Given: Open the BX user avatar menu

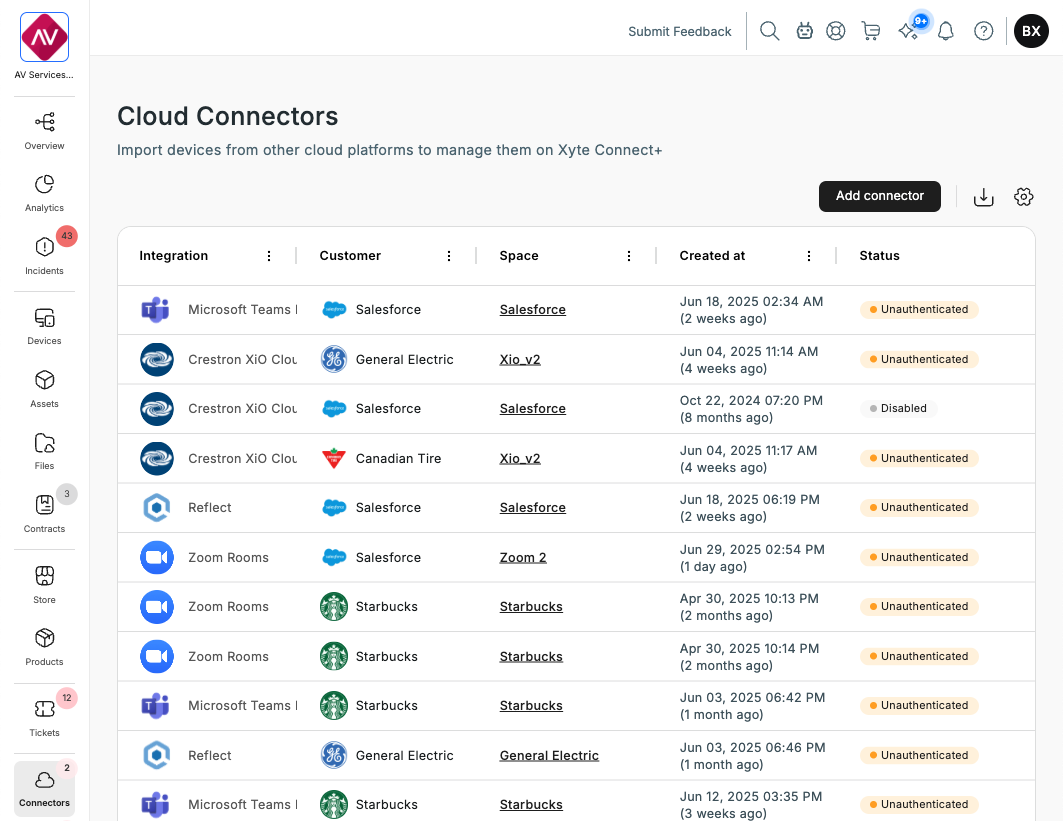Looking at the screenshot, I should (x=1031, y=31).
